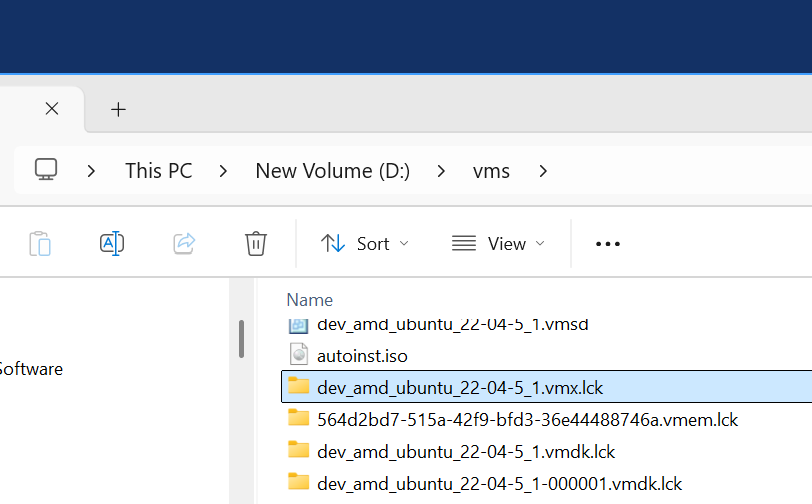Select dev_amd_ubuntu_22-04-5_1.vmdk.lck folder
The height and width of the screenshot is (504, 812).
click(466, 452)
